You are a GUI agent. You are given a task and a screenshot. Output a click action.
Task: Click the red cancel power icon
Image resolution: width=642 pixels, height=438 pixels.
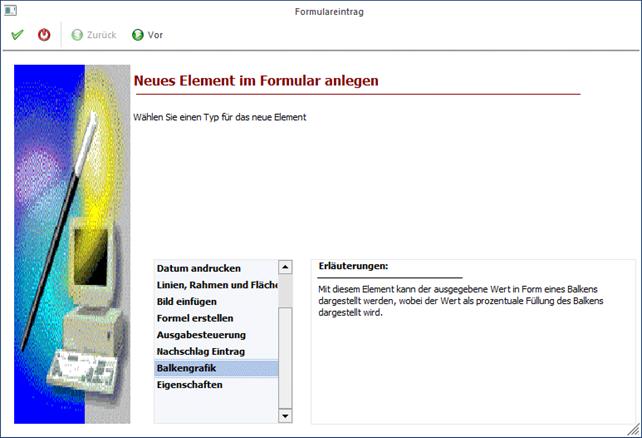pos(44,35)
